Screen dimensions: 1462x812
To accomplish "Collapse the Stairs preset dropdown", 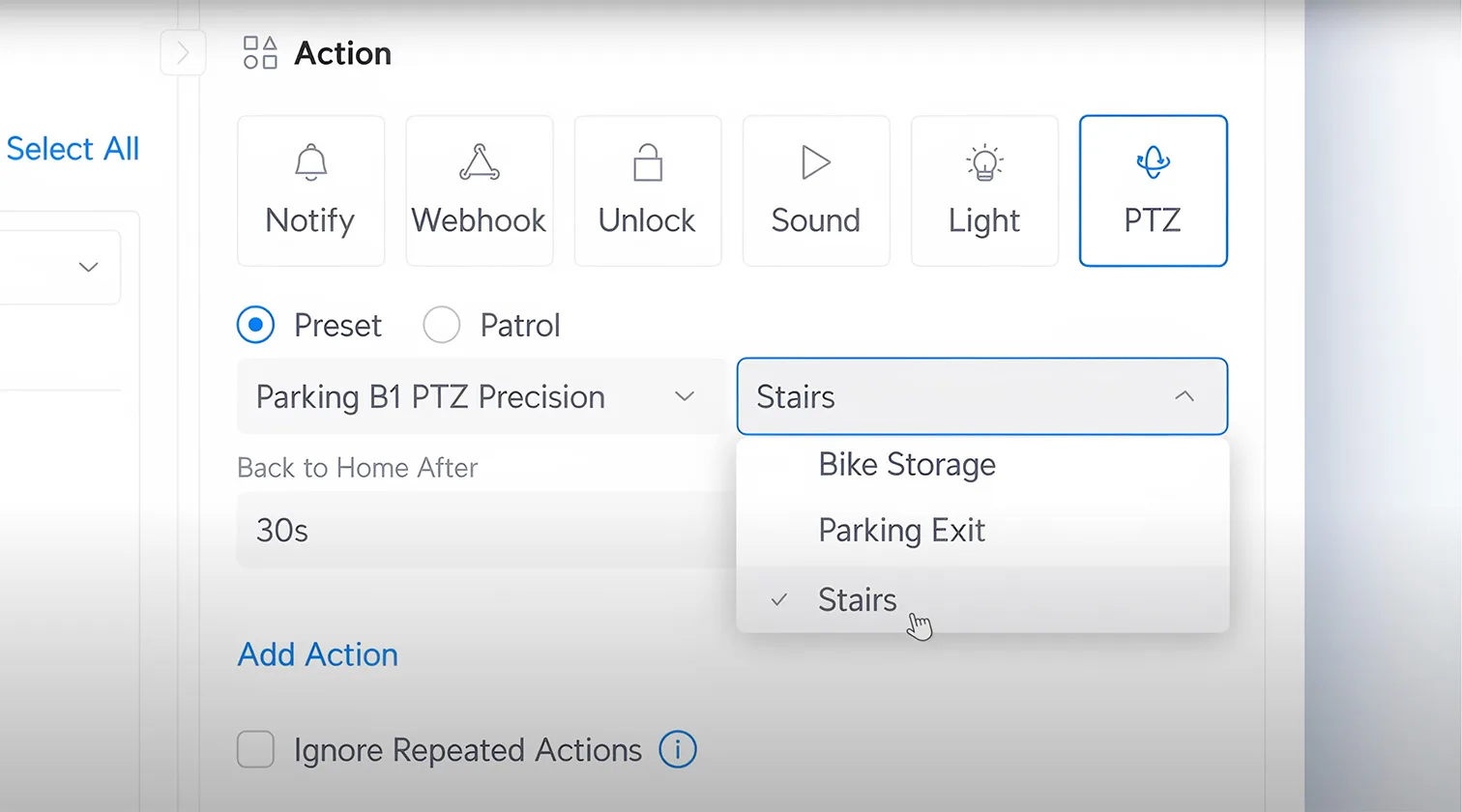I will click(x=982, y=396).
